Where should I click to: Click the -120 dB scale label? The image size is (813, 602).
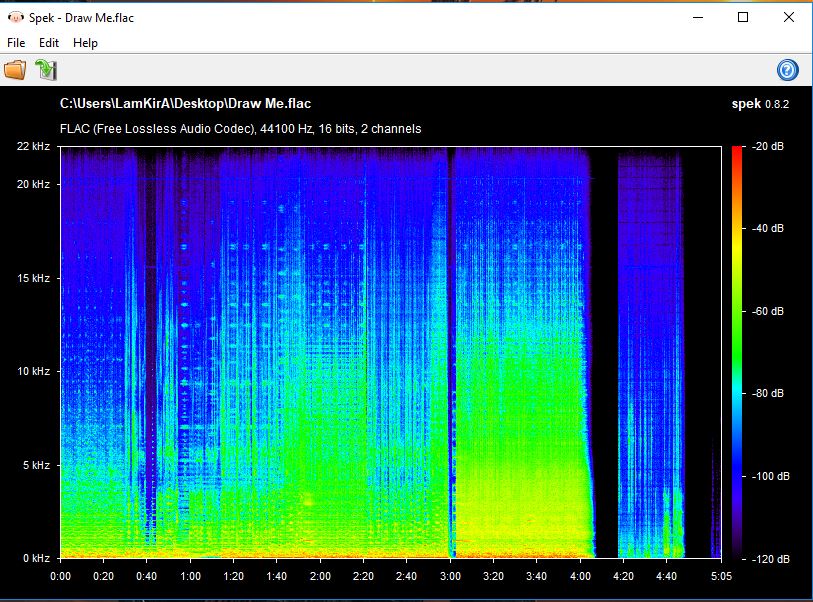pos(770,559)
